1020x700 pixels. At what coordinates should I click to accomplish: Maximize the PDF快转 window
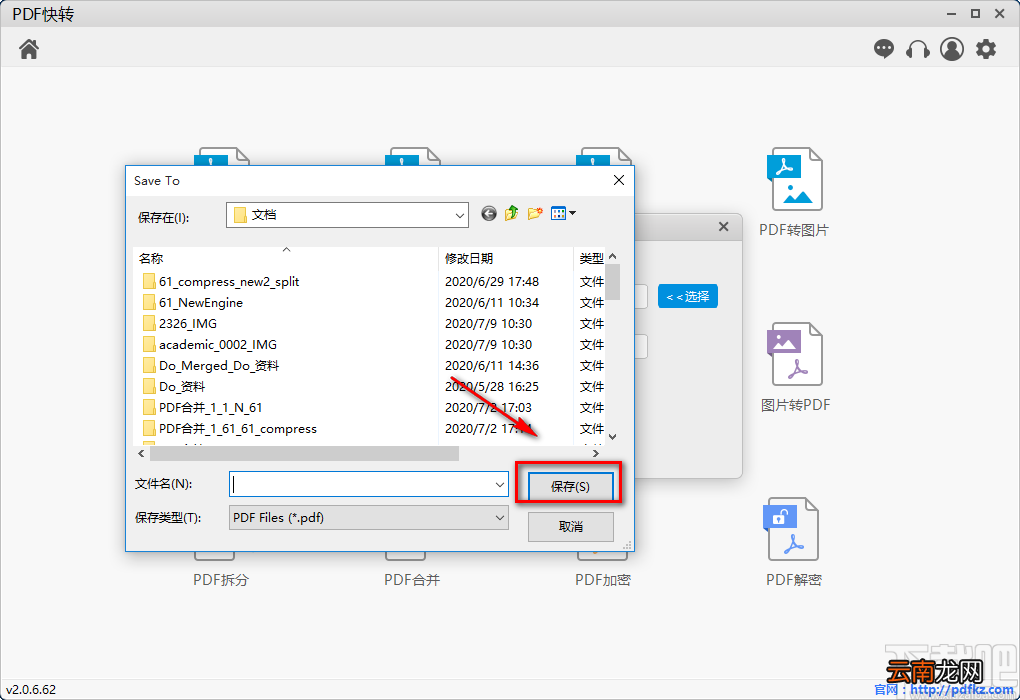click(x=975, y=13)
